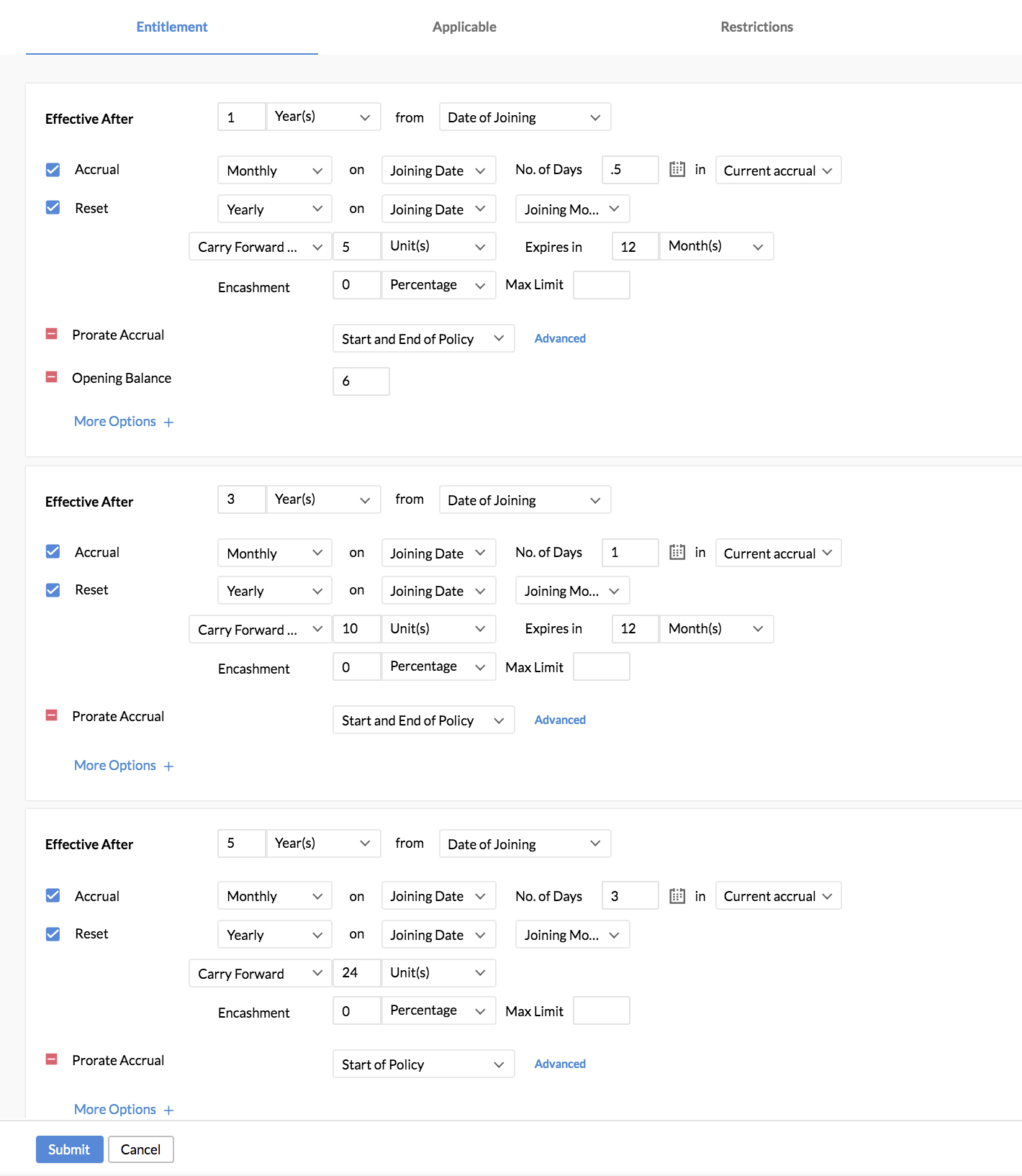
Task: Click calendar icon in first accrual row
Action: [677, 169]
